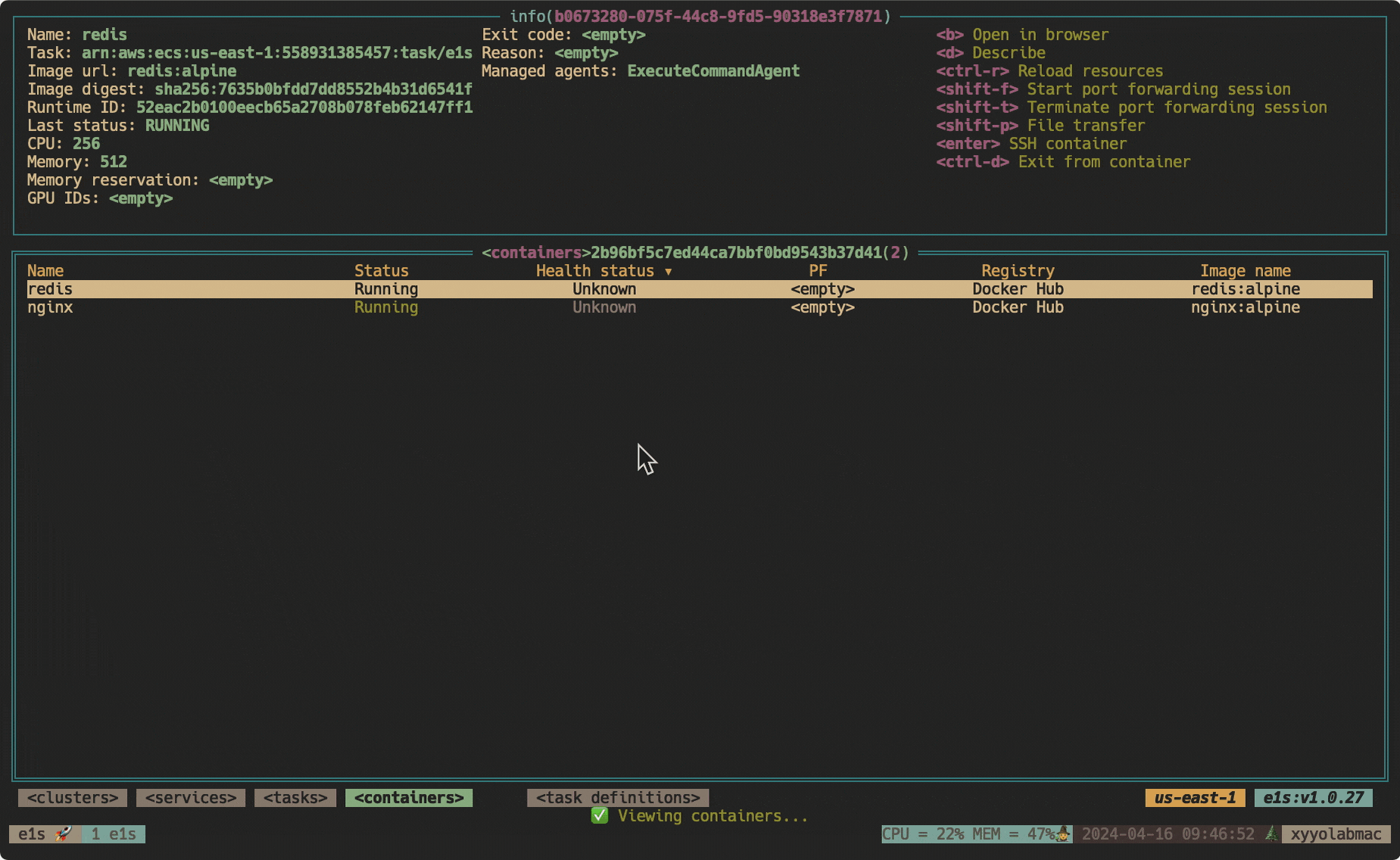The height and width of the screenshot is (860, 1400).
Task: Click the Registry column header
Action: tap(1018, 271)
